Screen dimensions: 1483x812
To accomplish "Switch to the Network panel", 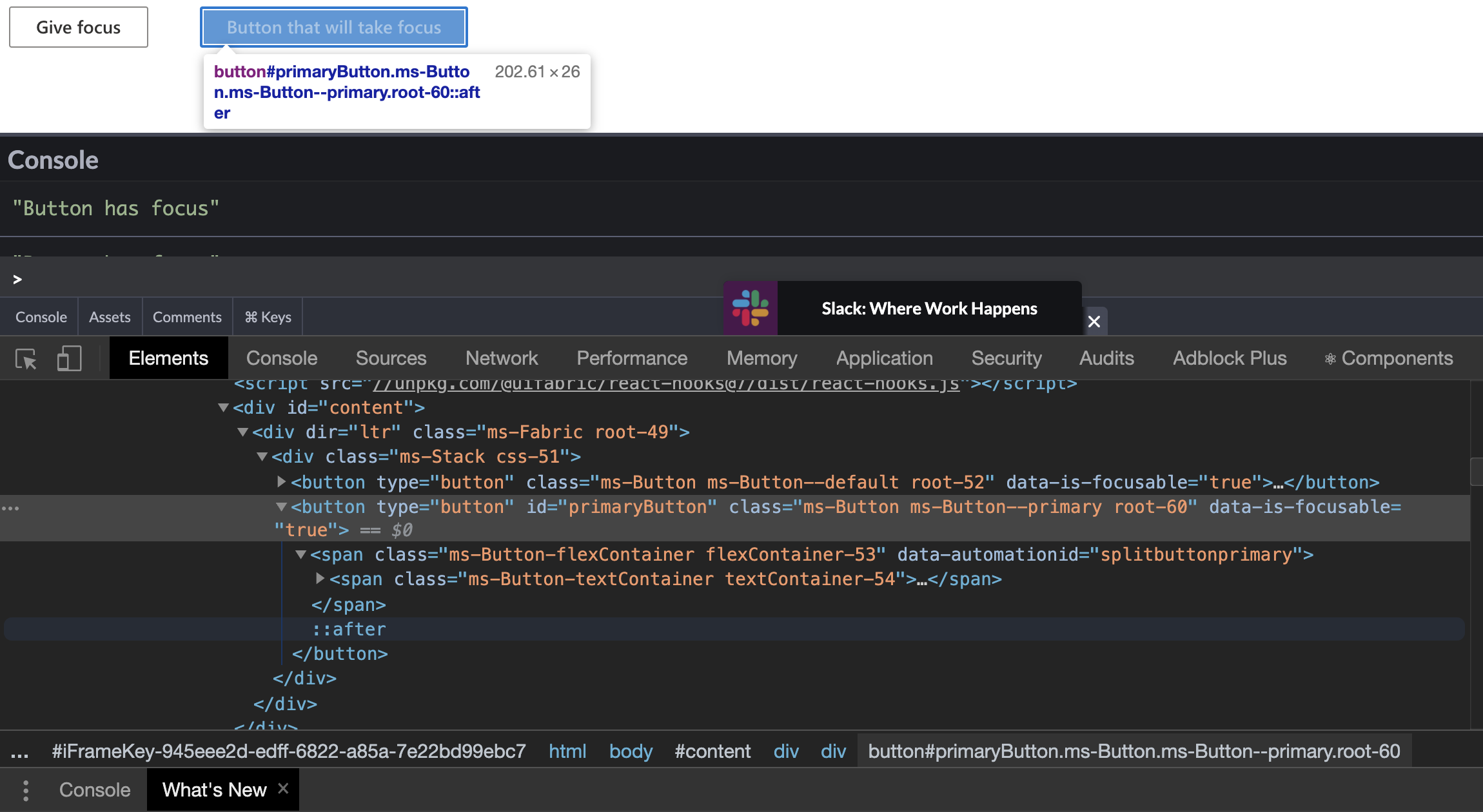I will (x=501, y=358).
